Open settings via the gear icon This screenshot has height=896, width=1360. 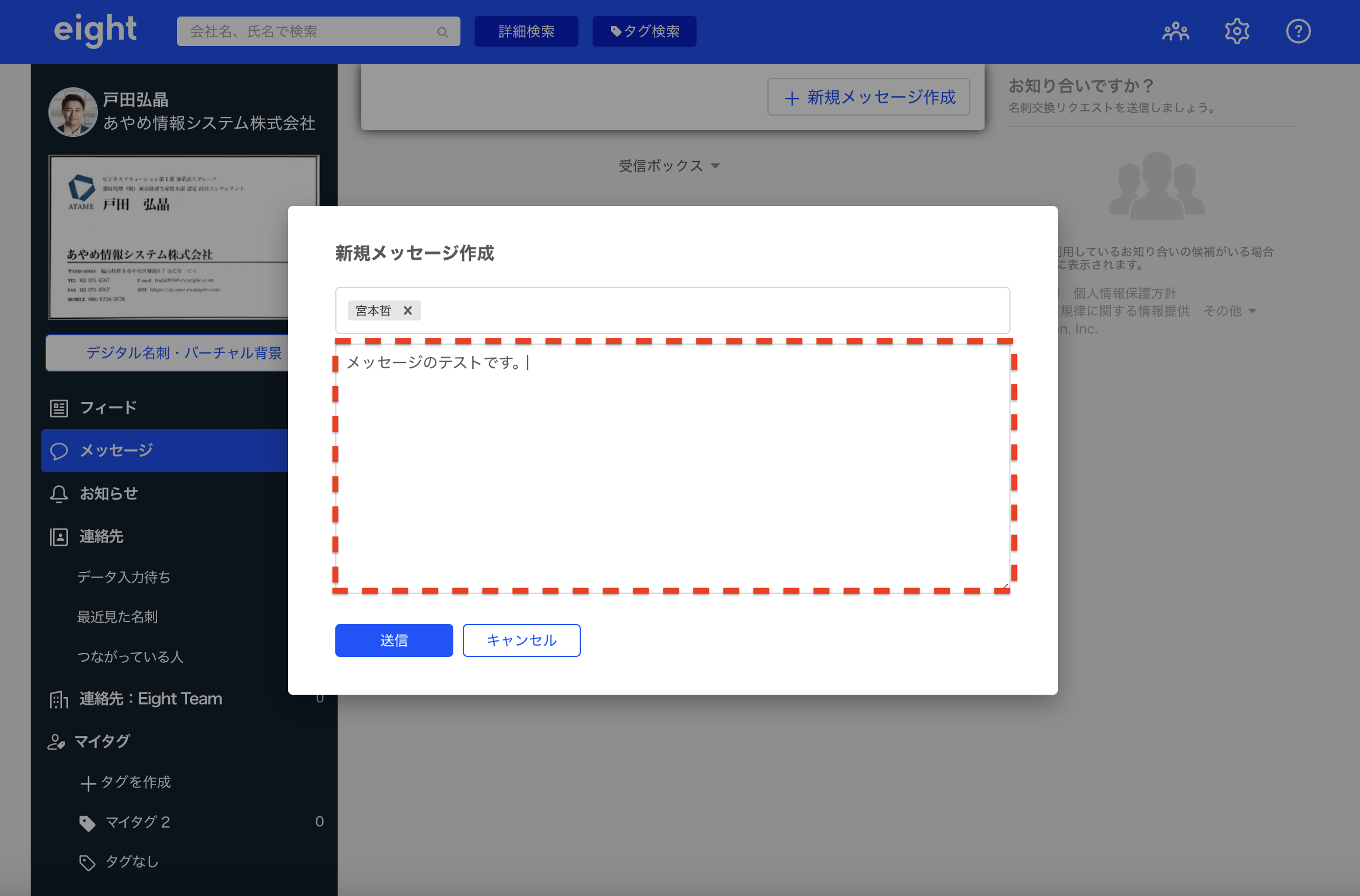click(x=1237, y=31)
